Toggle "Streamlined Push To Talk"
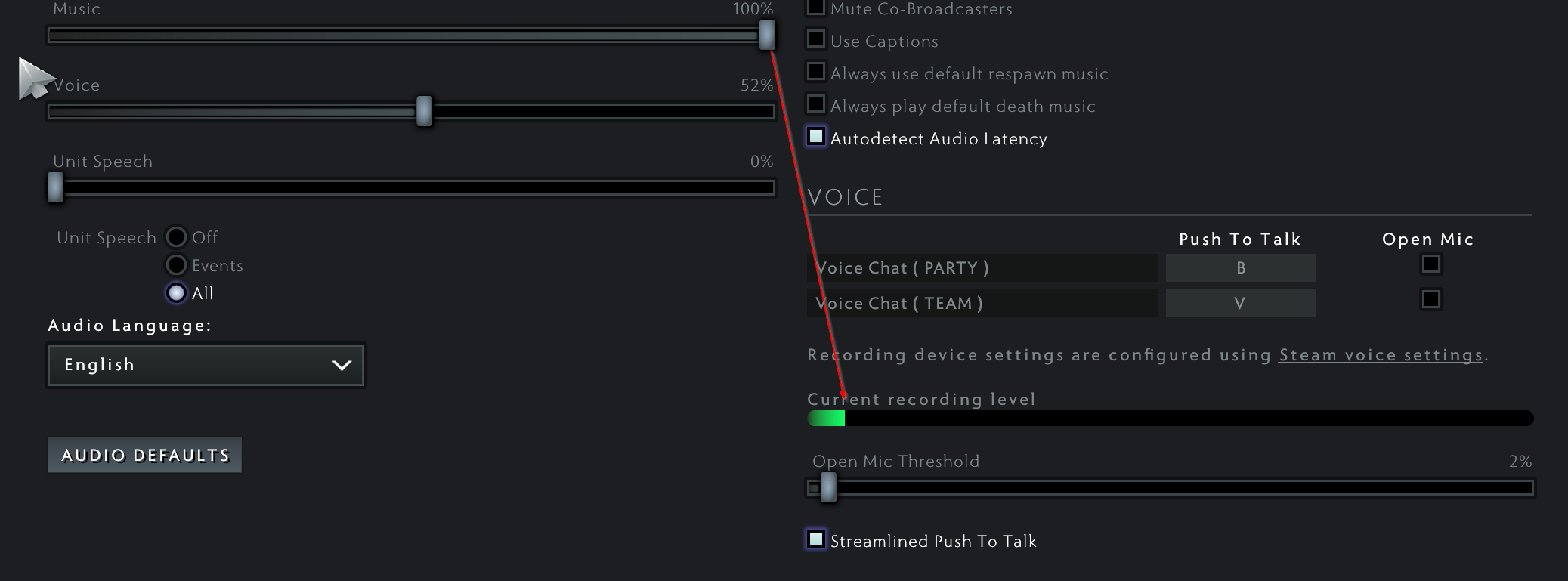This screenshot has width=1568, height=581. pos(816,539)
